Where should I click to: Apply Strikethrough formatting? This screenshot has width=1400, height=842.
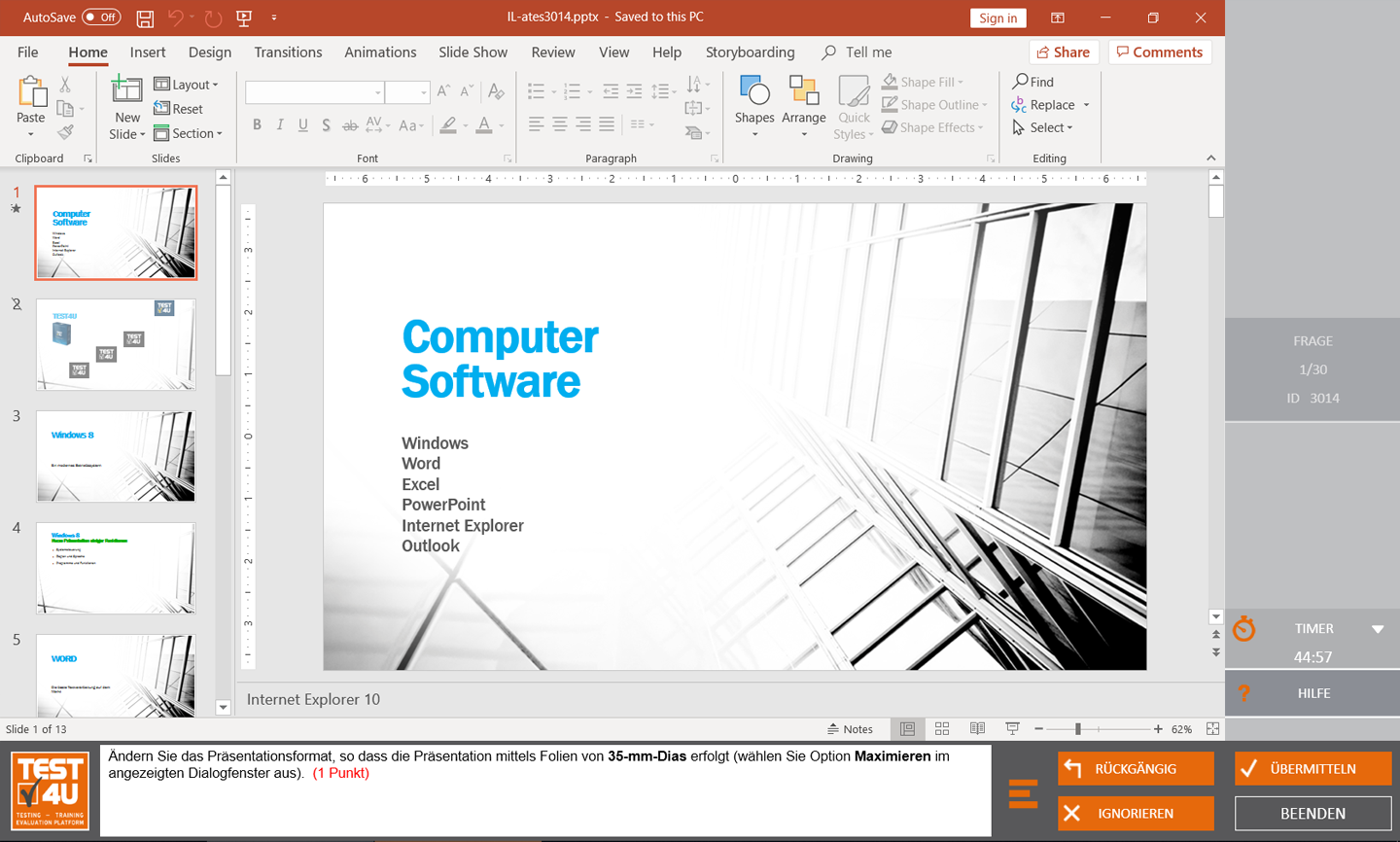[x=349, y=124]
